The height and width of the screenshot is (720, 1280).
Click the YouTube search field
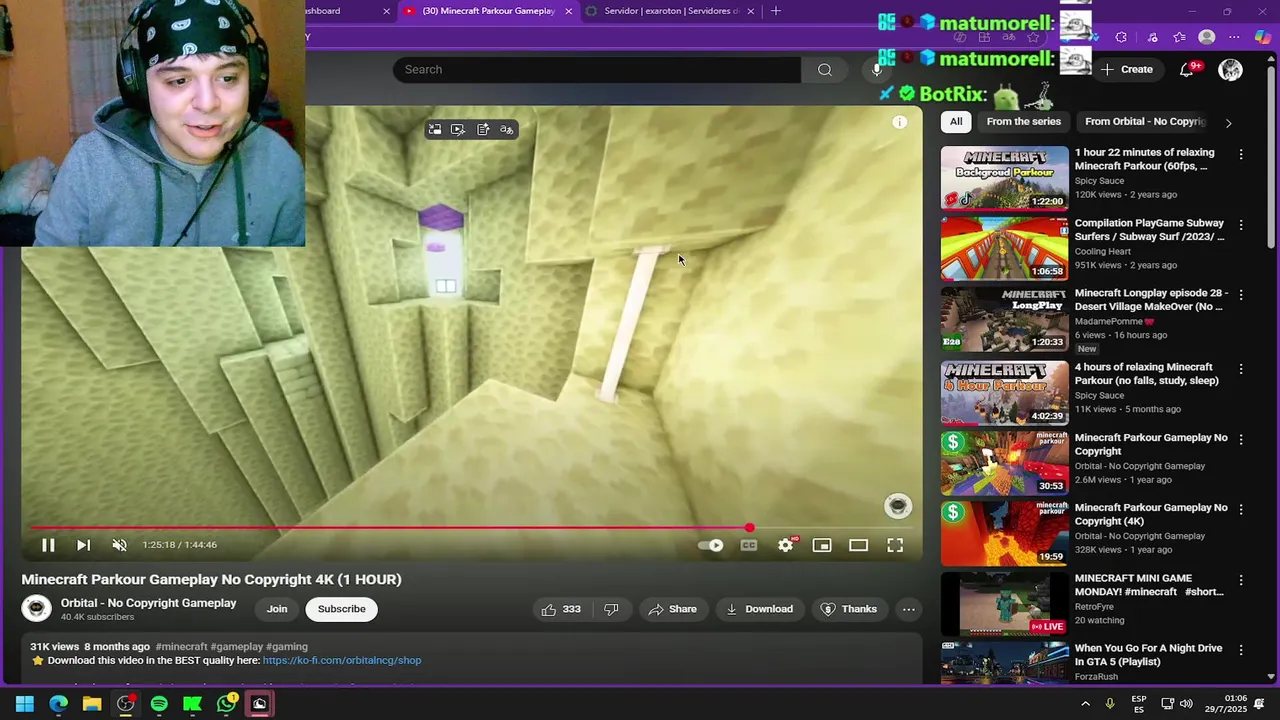click(x=597, y=69)
